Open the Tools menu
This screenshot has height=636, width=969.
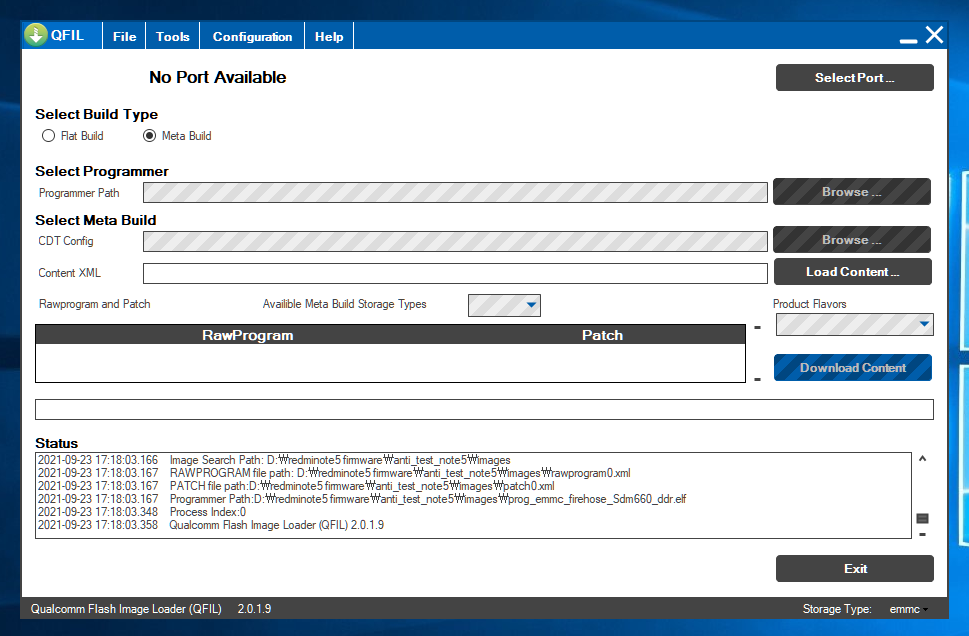(x=172, y=36)
